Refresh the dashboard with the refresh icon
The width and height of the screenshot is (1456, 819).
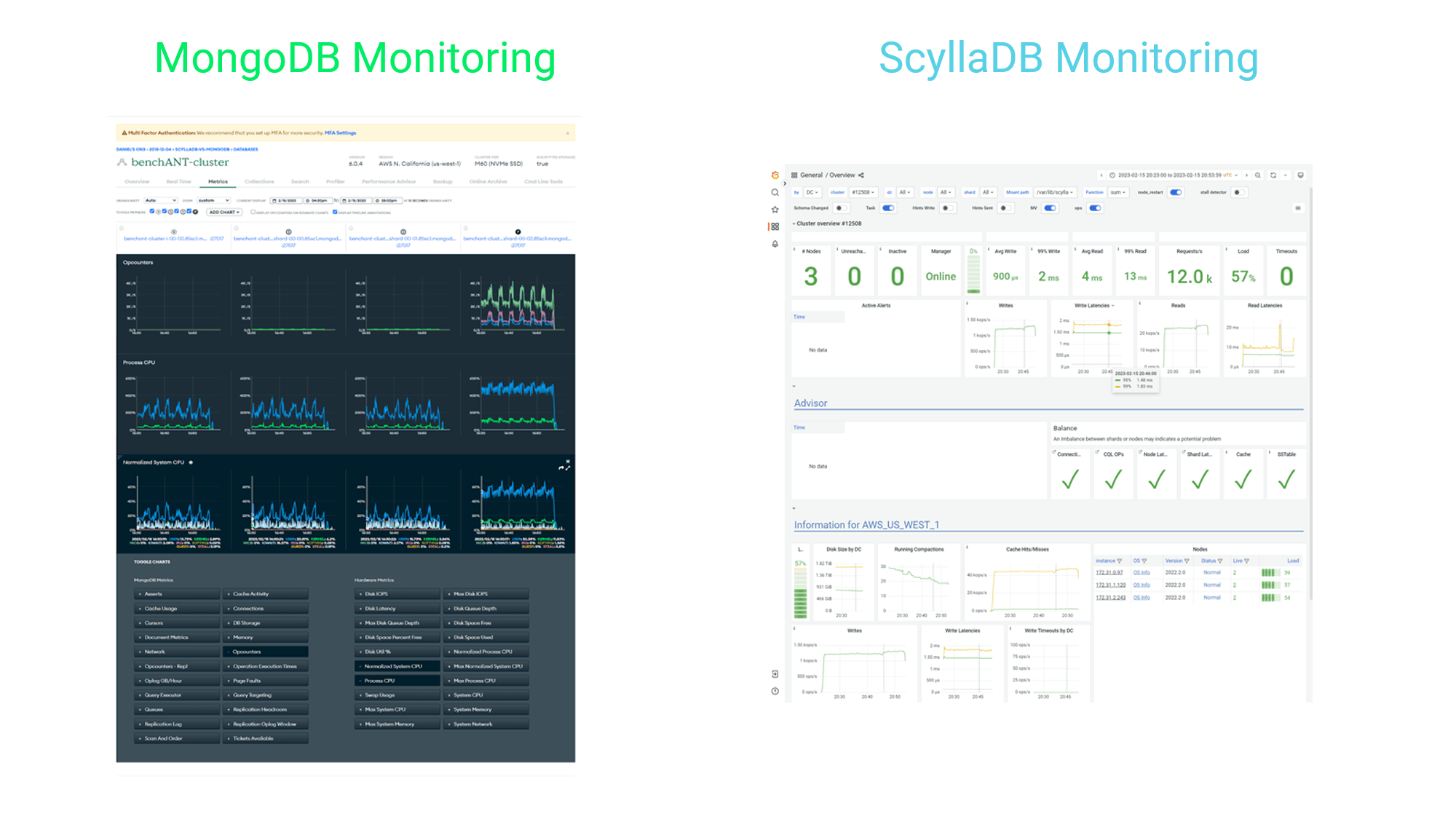click(1273, 175)
